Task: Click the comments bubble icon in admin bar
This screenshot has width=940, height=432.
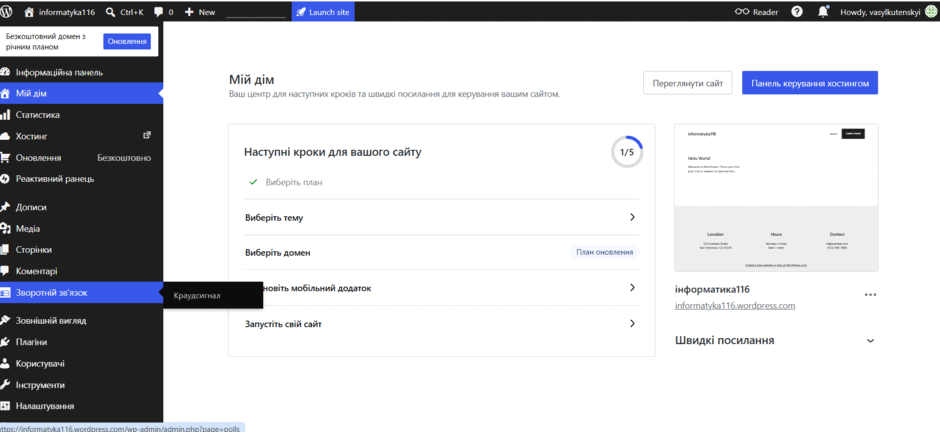Action: coord(159,11)
